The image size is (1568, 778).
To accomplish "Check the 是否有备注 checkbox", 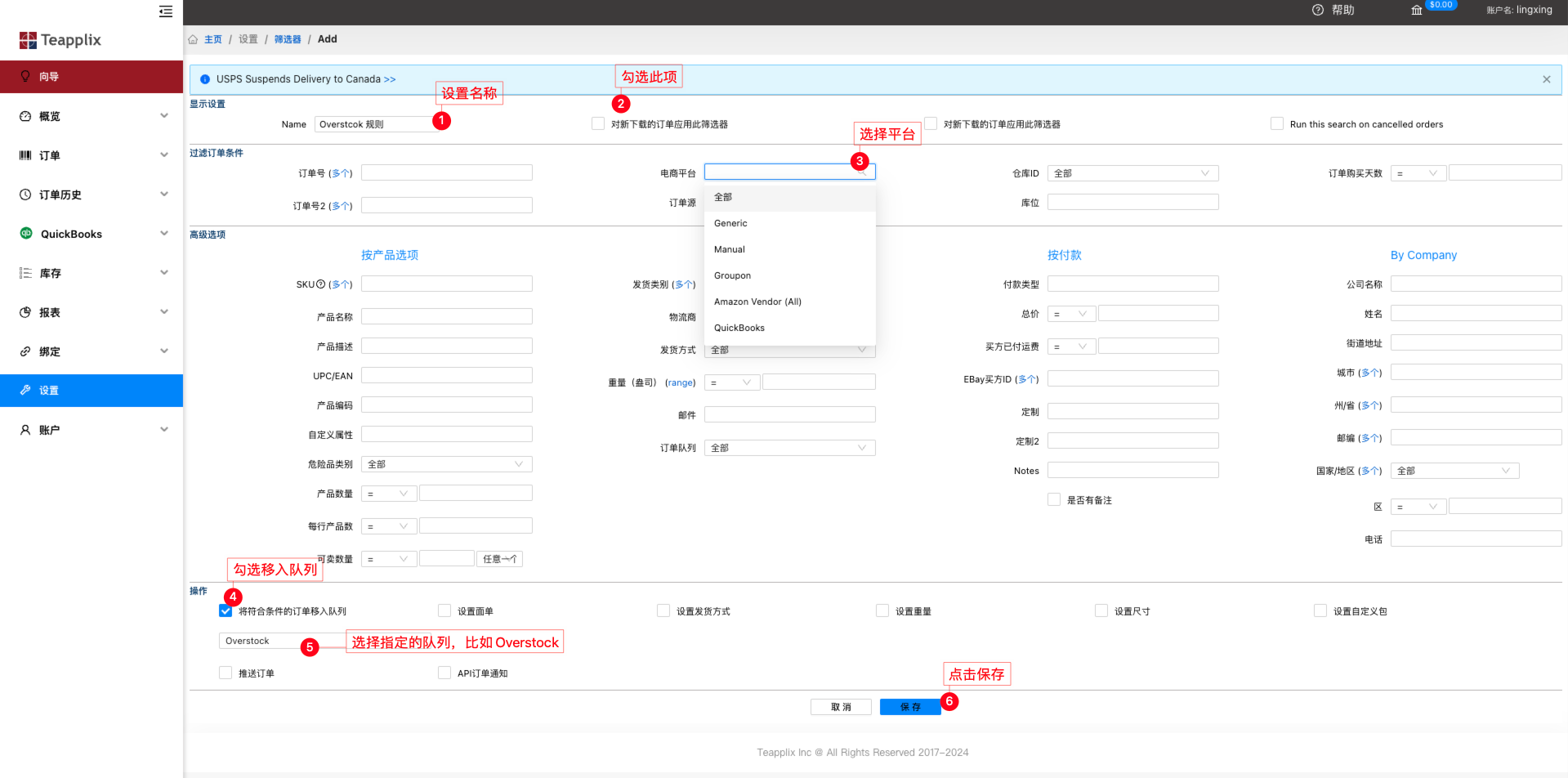I will point(1054,499).
